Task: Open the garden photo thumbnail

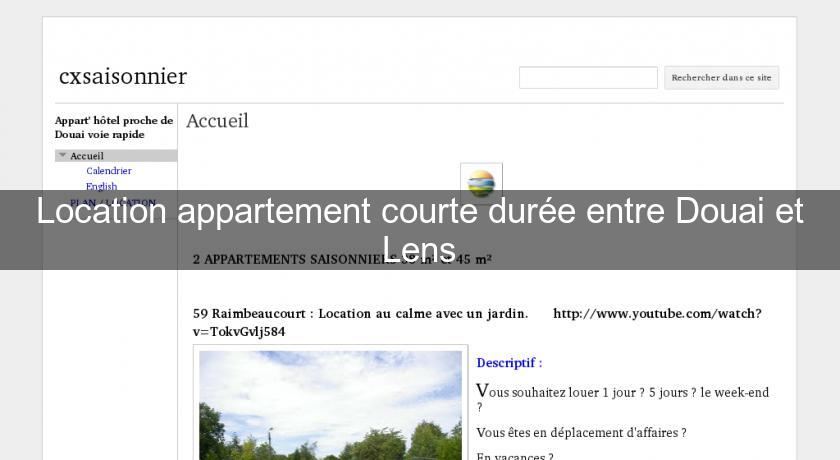Action: pos(331,404)
